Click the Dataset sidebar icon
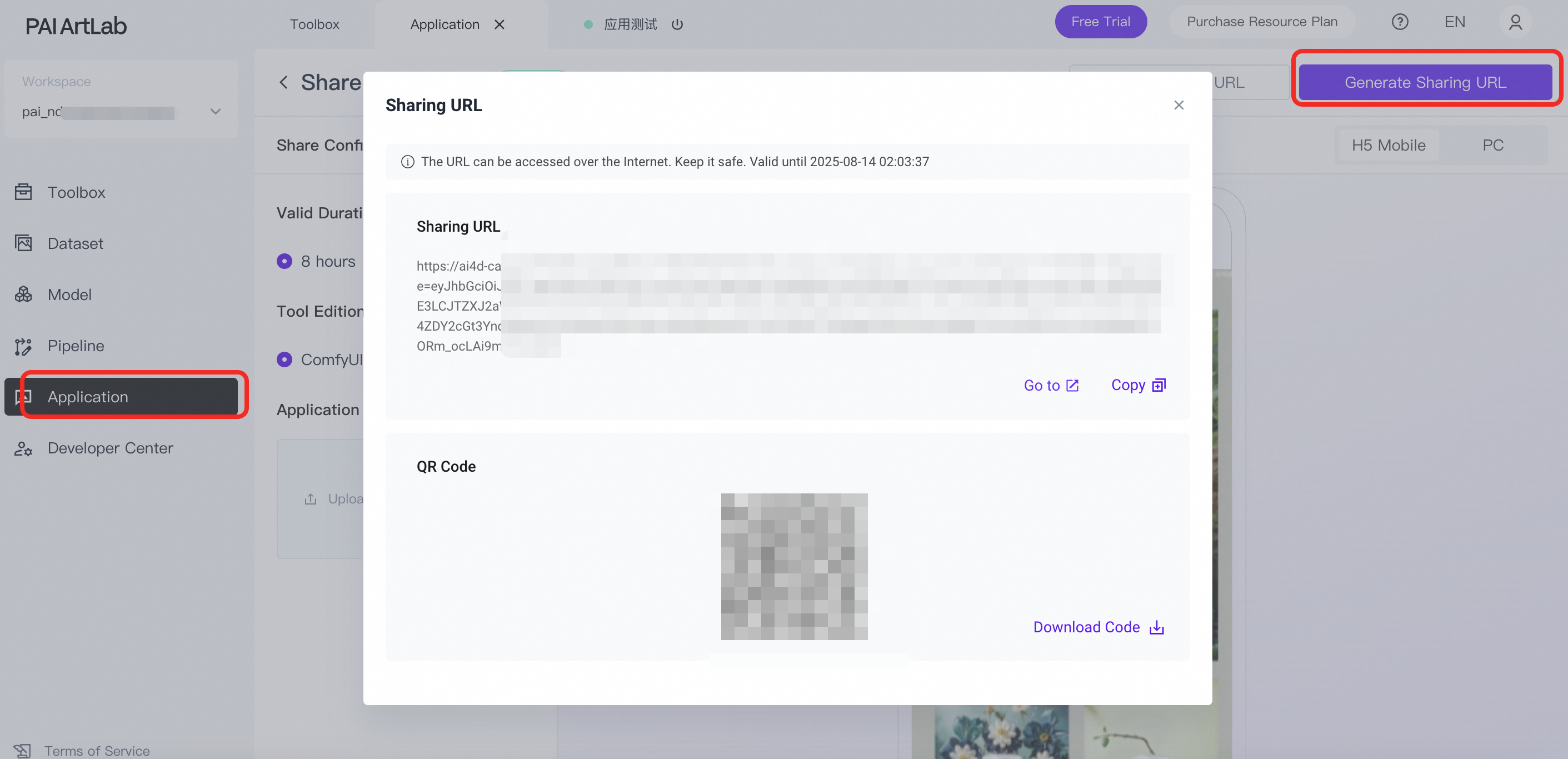This screenshot has height=759, width=1568. tap(23, 243)
